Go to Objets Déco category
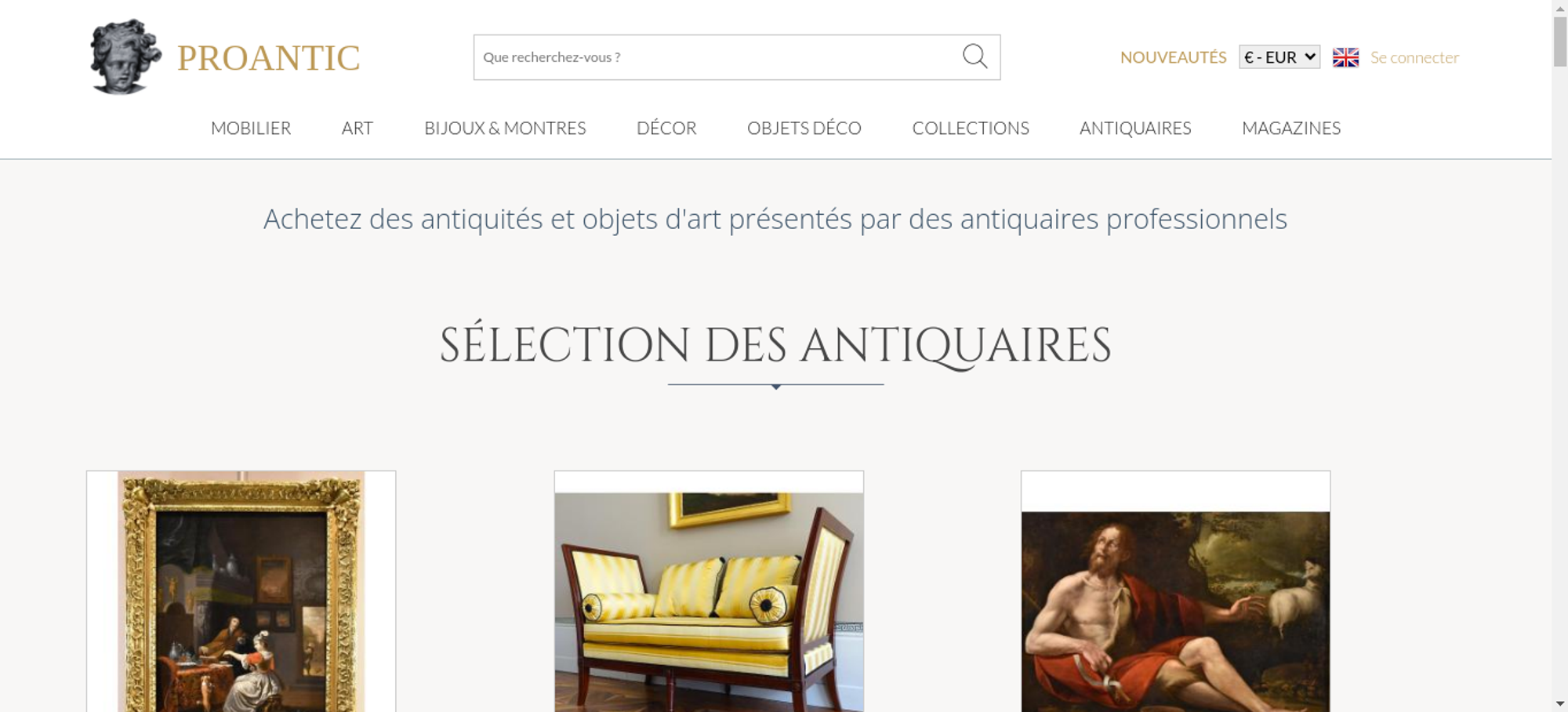Screen dimensions: 1568x712 tap(804, 128)
